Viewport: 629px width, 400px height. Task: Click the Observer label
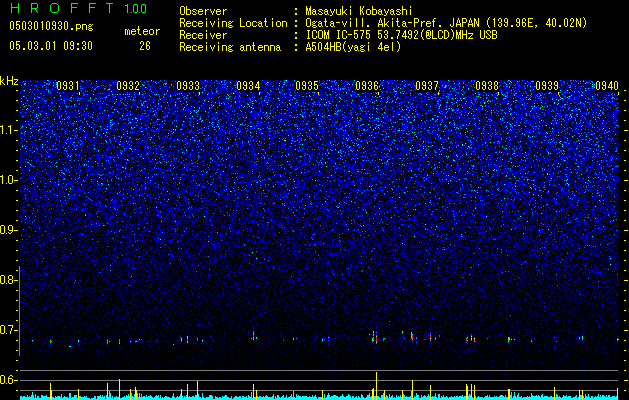point(203,11)
